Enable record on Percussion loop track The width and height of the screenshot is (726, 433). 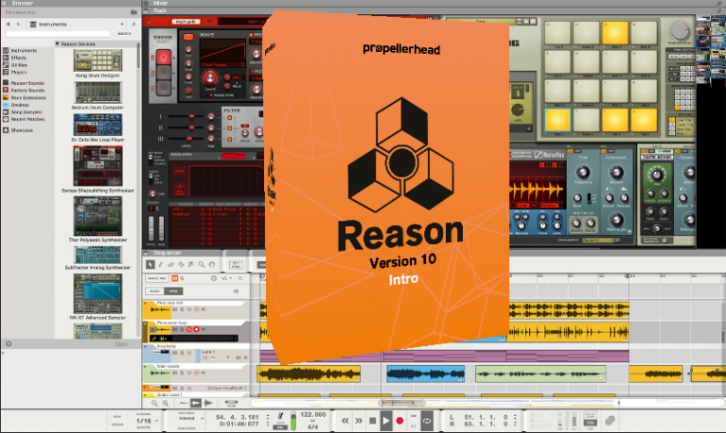(x=196, y=329)
